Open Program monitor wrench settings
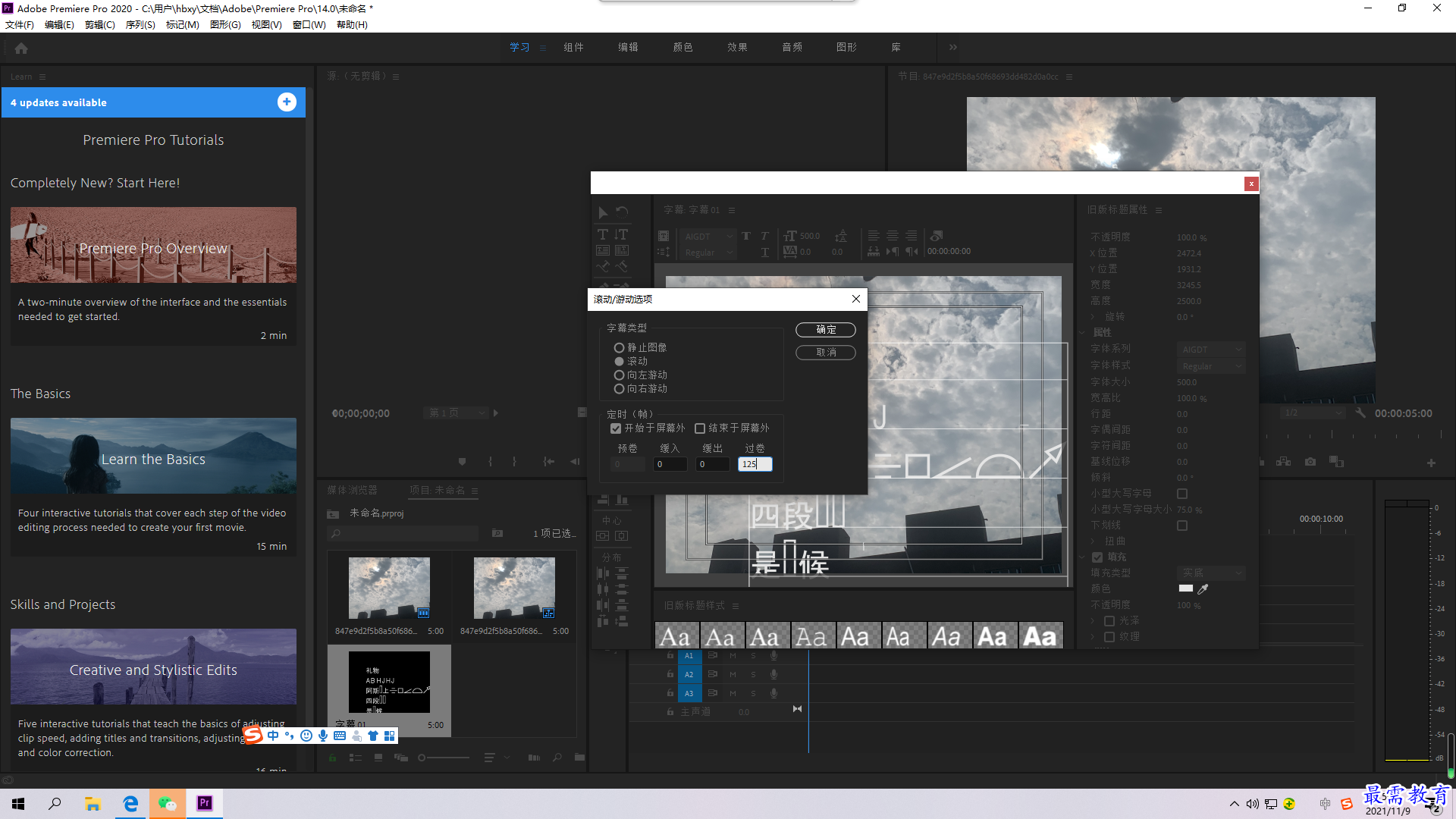 1360,413
